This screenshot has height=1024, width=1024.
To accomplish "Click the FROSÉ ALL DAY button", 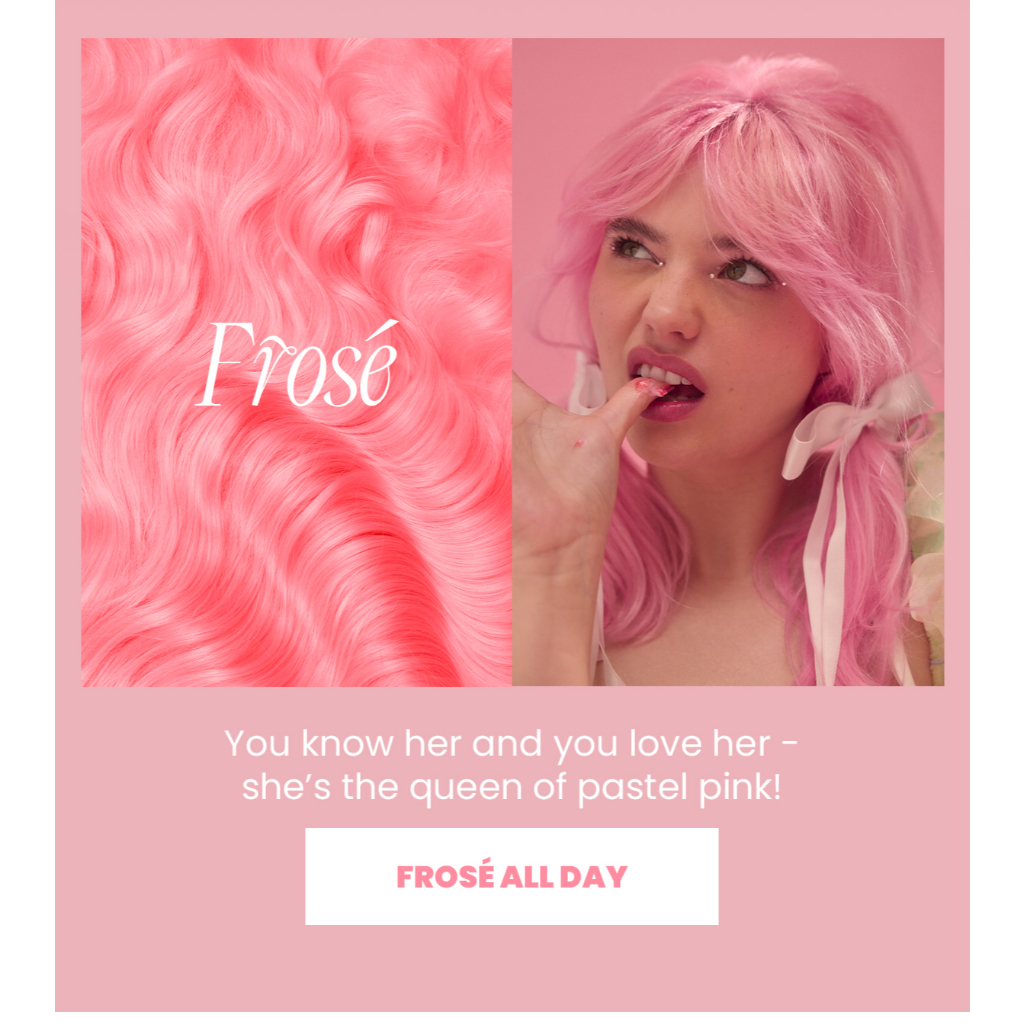I will pyautogui.click(x=511, y=876).
